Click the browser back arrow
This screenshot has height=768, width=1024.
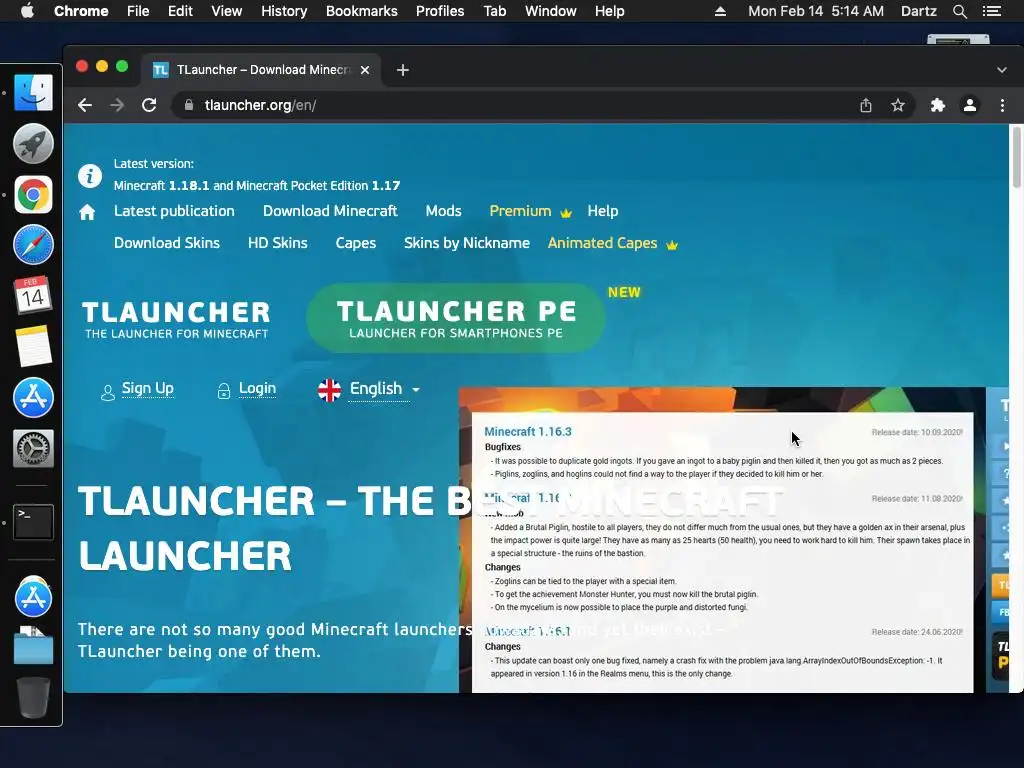85,105
